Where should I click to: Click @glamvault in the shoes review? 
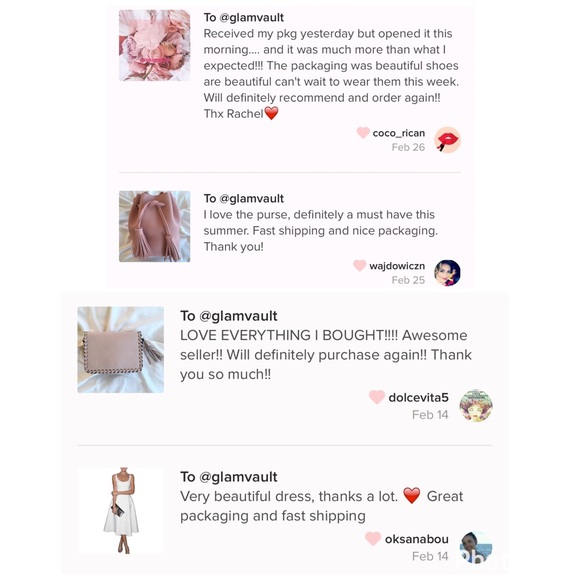click(252, 17)
